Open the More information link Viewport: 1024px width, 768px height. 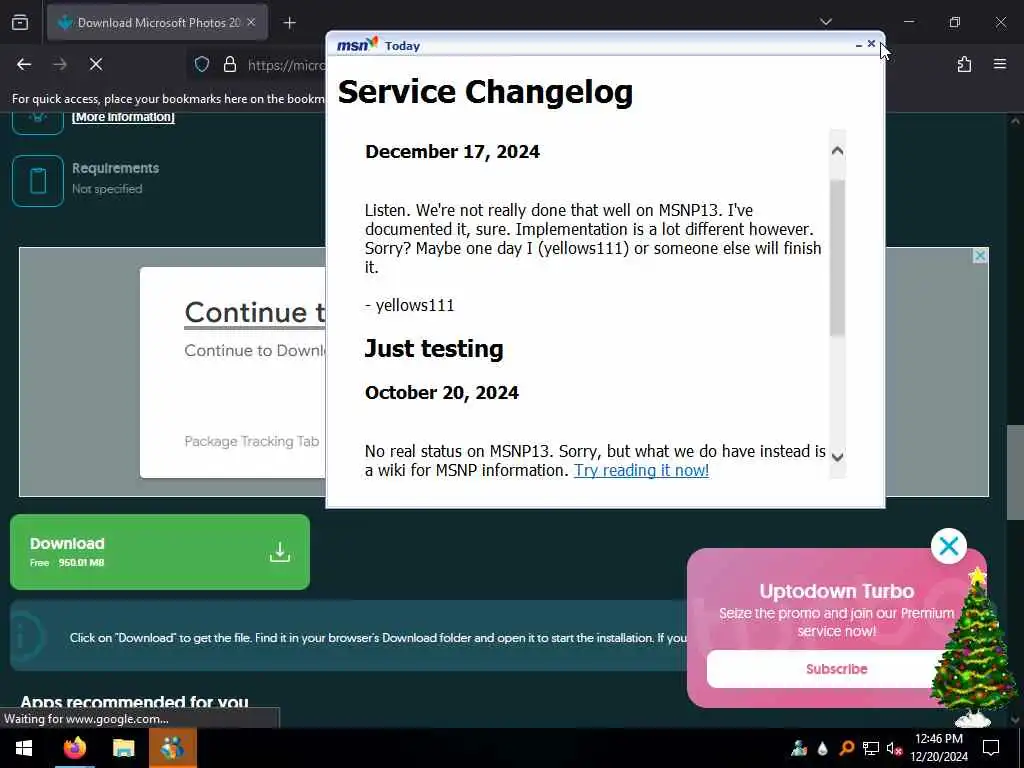pyautogui.click(x=123, y=117)
